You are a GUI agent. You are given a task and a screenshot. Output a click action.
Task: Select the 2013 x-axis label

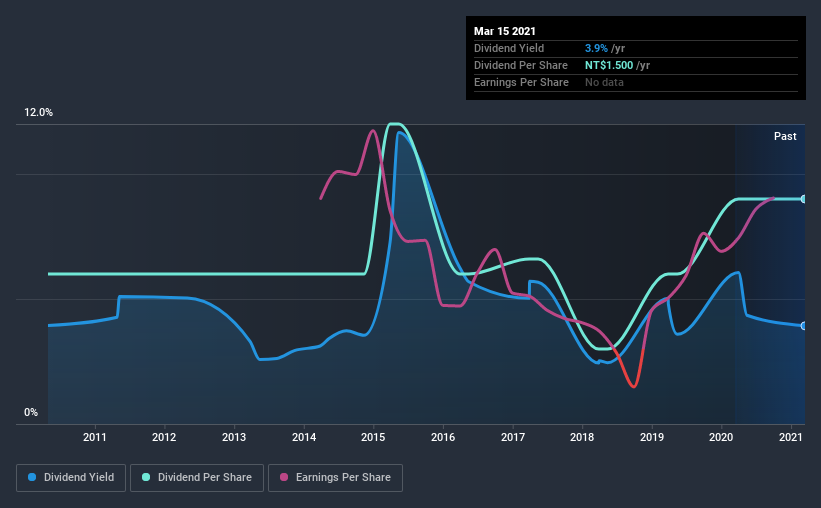pos(234,437)
